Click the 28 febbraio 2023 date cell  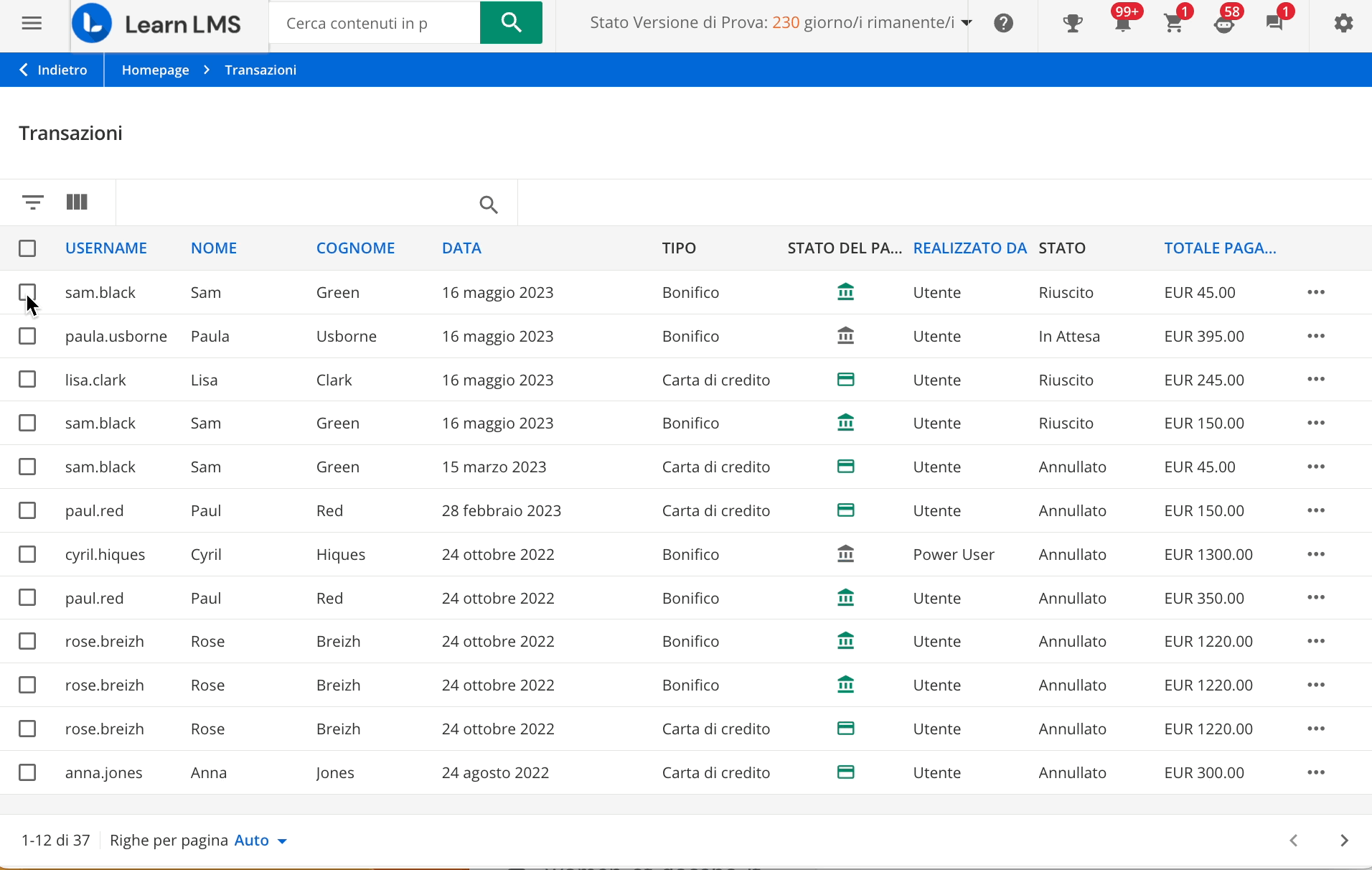[x=502, y=510]
